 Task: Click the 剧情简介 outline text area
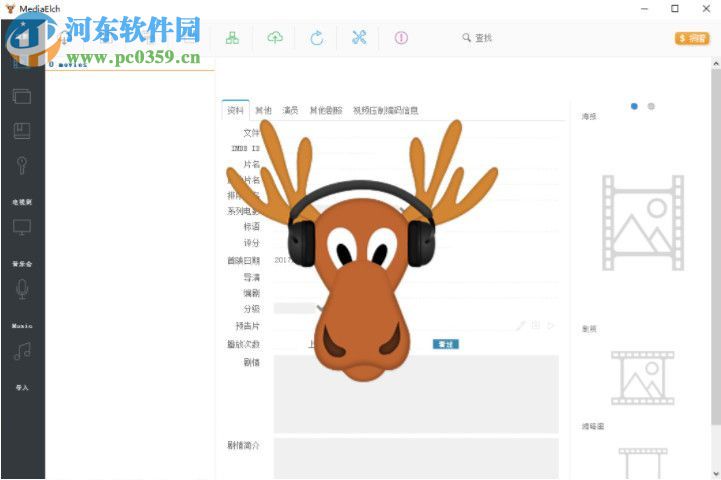click(x=416, y=459)
